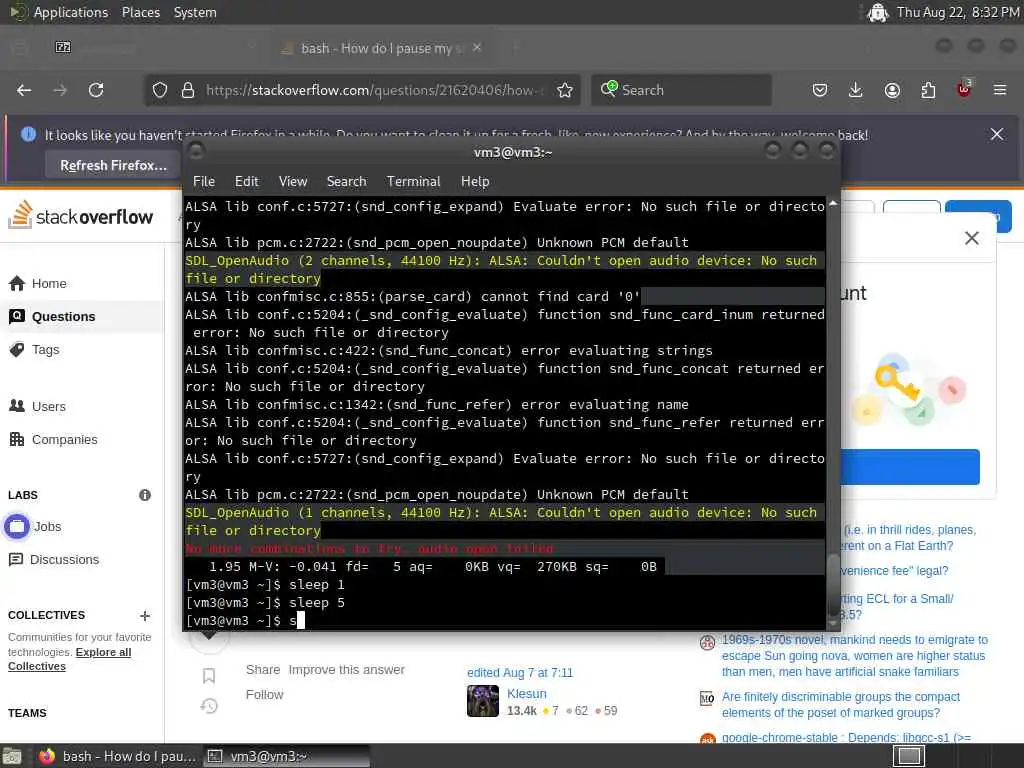The width and height of the screenshot is (1024, 768).
Task: Switch to the Firefox taskbar window button
Action: pyautogui.click(x=118, y=756)
